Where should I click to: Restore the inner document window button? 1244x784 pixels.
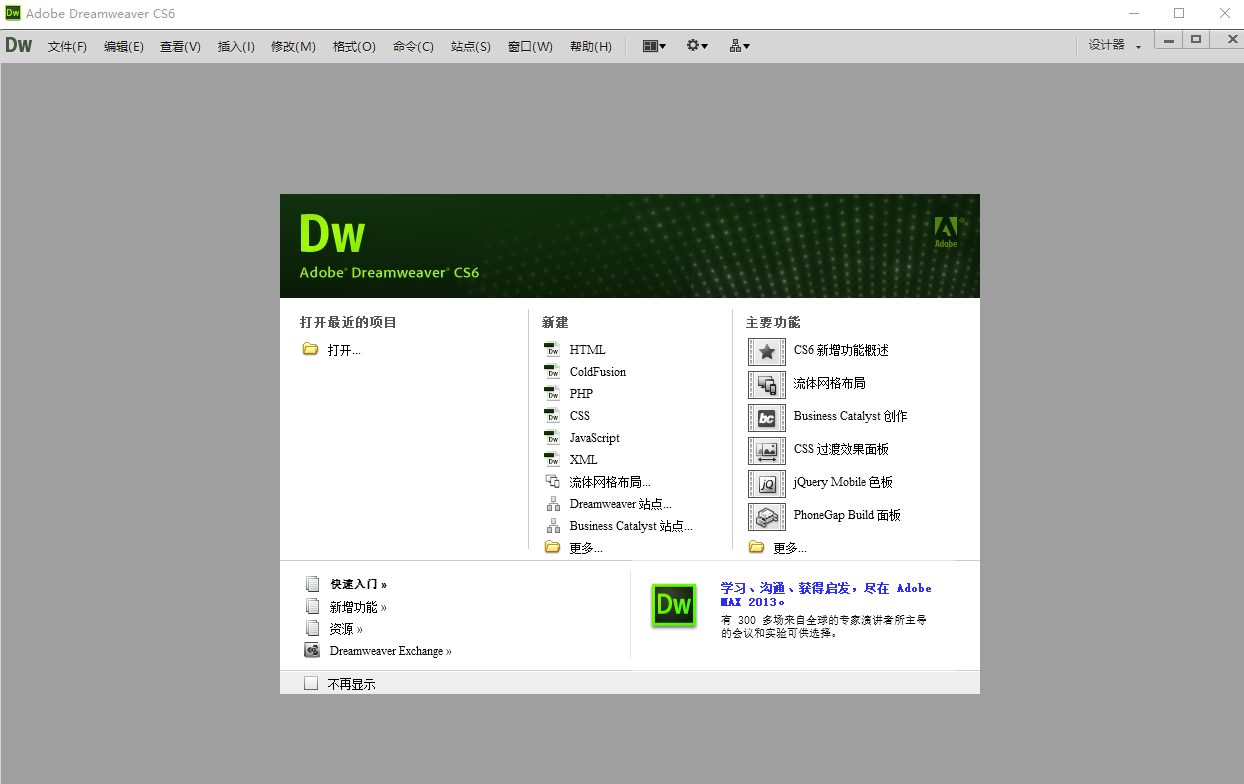pos(1196,39)
